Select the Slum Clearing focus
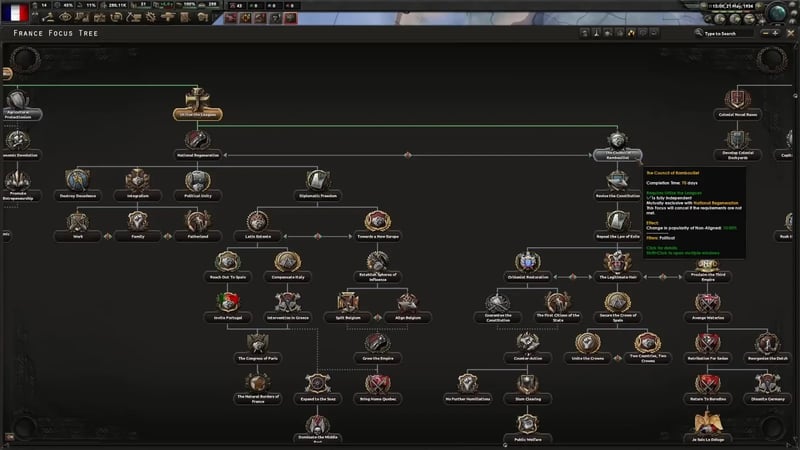This screenshot has height=450, width=800. pos(528,389)
